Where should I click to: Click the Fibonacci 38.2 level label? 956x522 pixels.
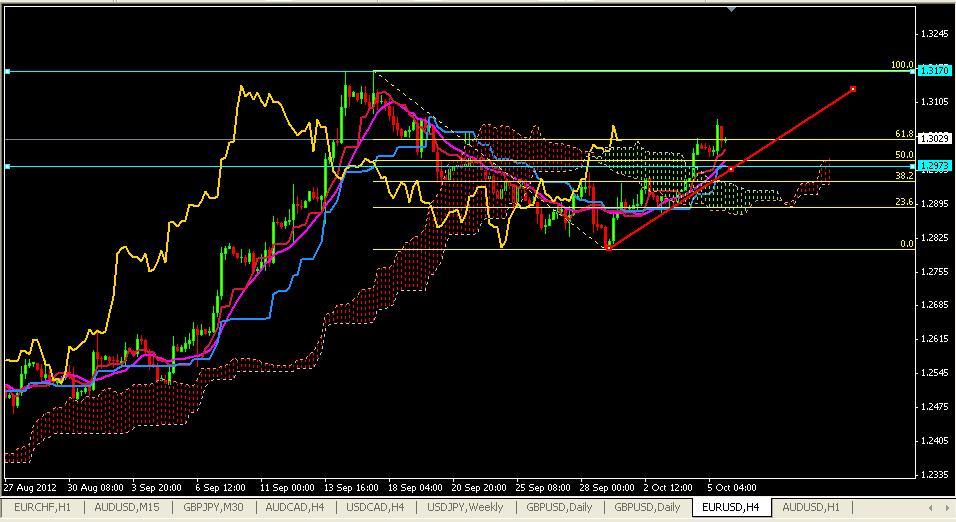pos(904,176)
